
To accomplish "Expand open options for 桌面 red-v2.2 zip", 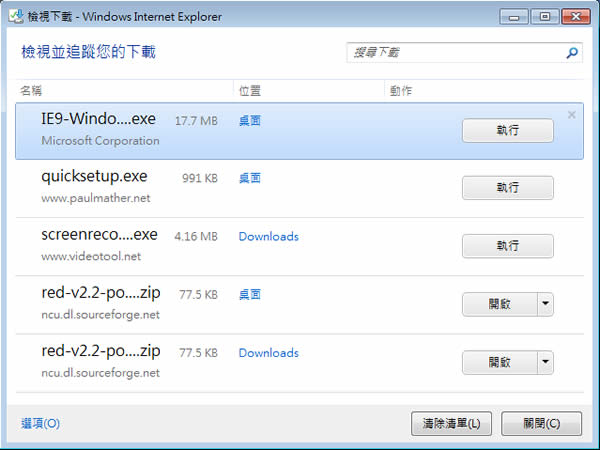I will tap(546, 304).
